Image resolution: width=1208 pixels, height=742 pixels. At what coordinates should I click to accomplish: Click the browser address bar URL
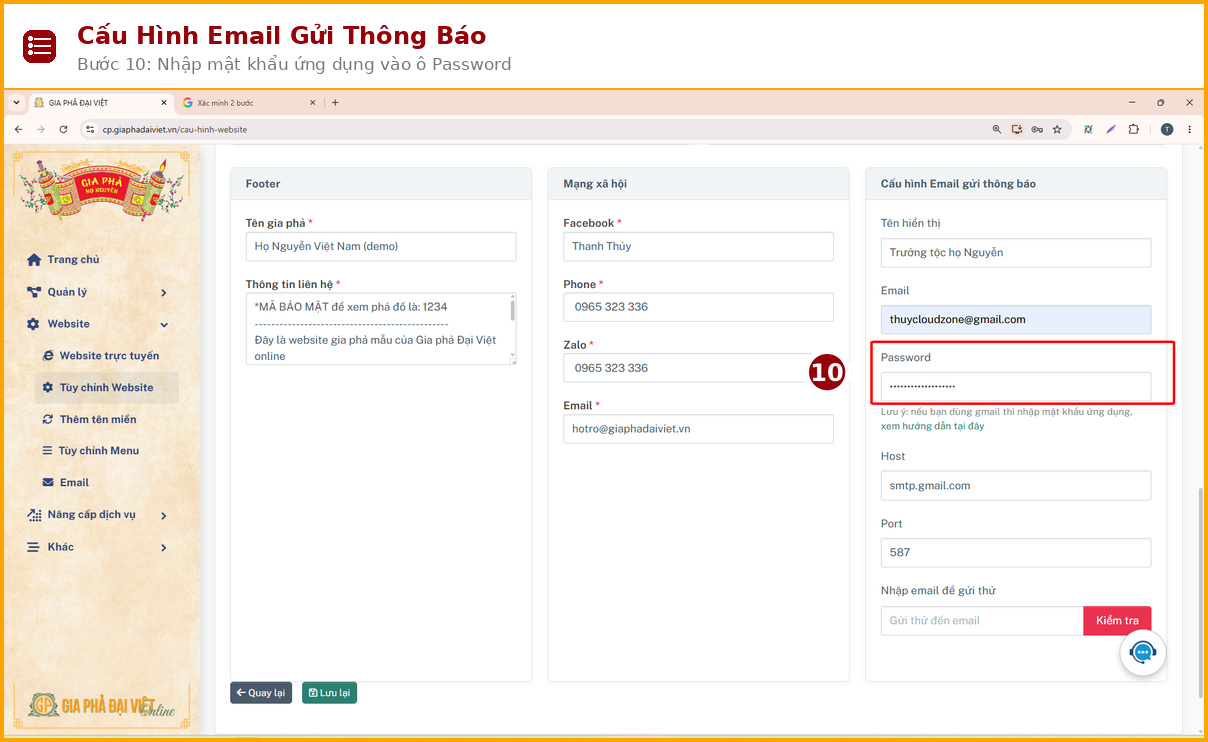click(175, 129)
